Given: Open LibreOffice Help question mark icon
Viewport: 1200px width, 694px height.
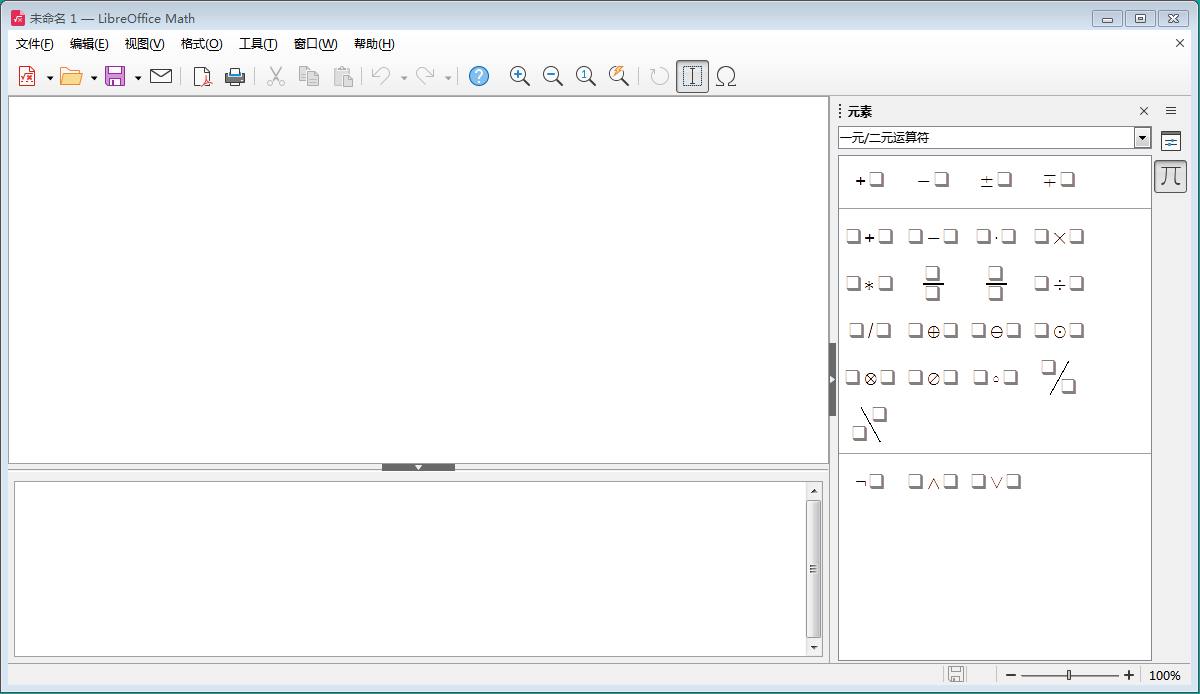Looking at the screenshot, I should (479, 77).
